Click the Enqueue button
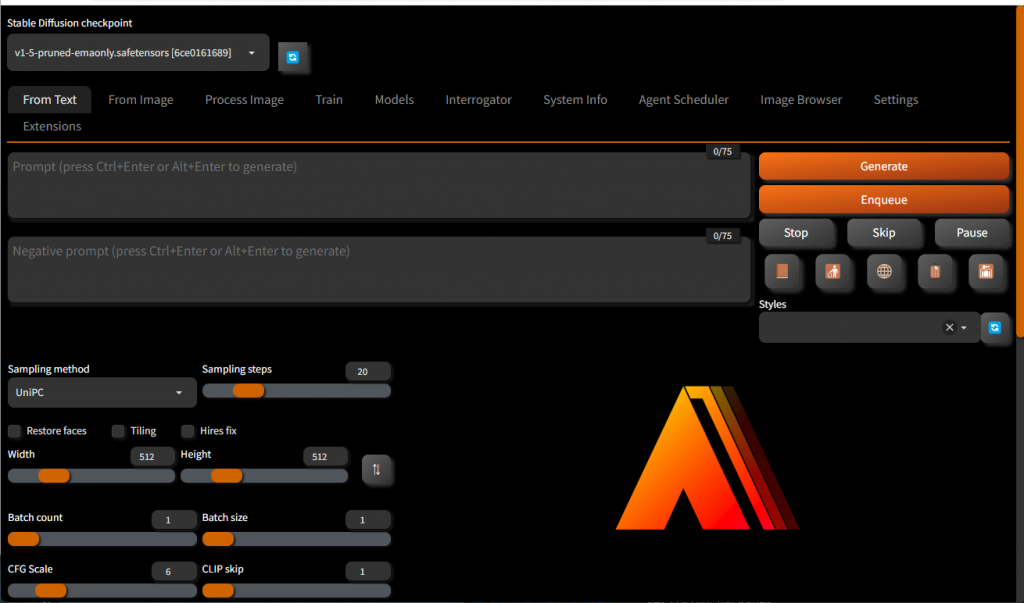This screenshot has height=603, width=1024. (884, 199)
